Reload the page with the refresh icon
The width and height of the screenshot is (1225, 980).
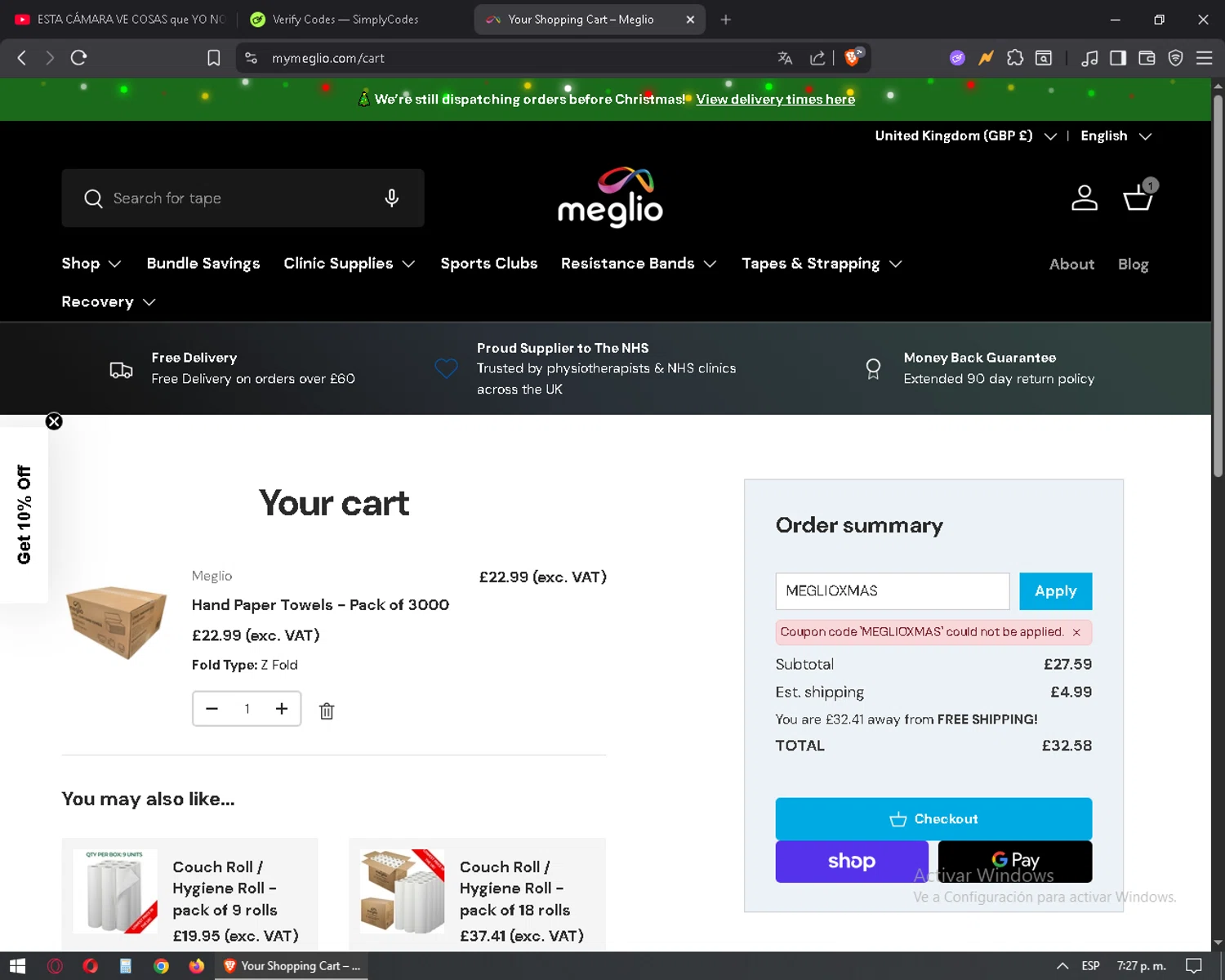point(78,58)
